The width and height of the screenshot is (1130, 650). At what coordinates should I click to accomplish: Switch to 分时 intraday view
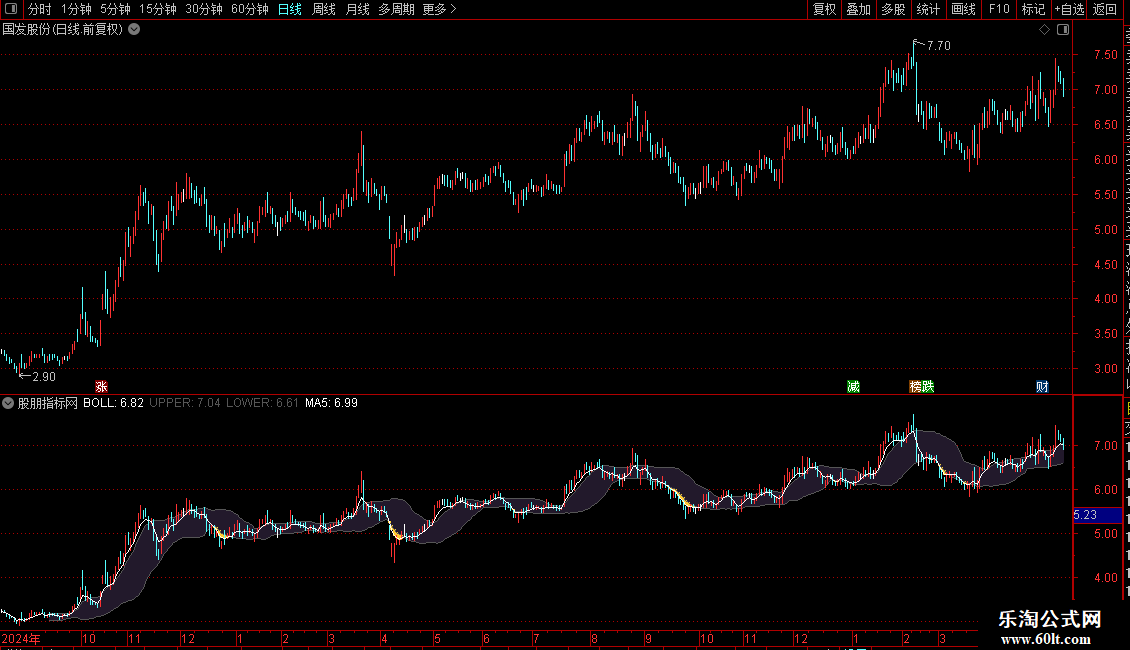pos(40,9)
